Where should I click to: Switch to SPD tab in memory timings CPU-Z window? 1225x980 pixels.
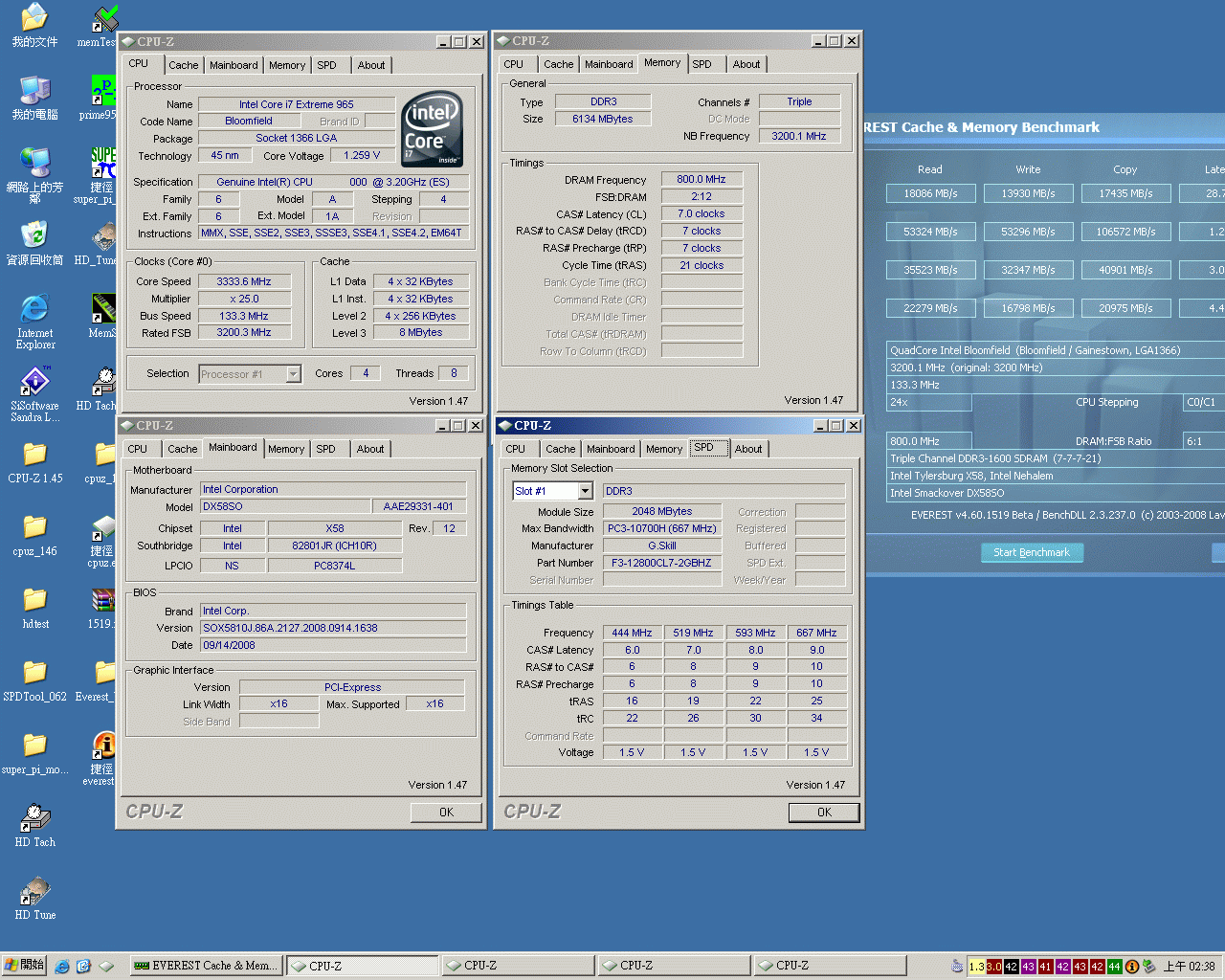tap(702, 64)
